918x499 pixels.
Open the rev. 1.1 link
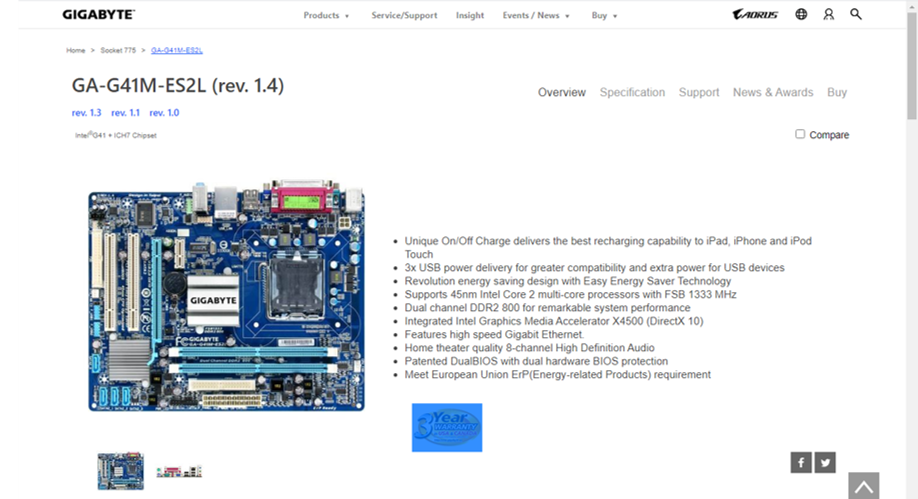[125, 112]
